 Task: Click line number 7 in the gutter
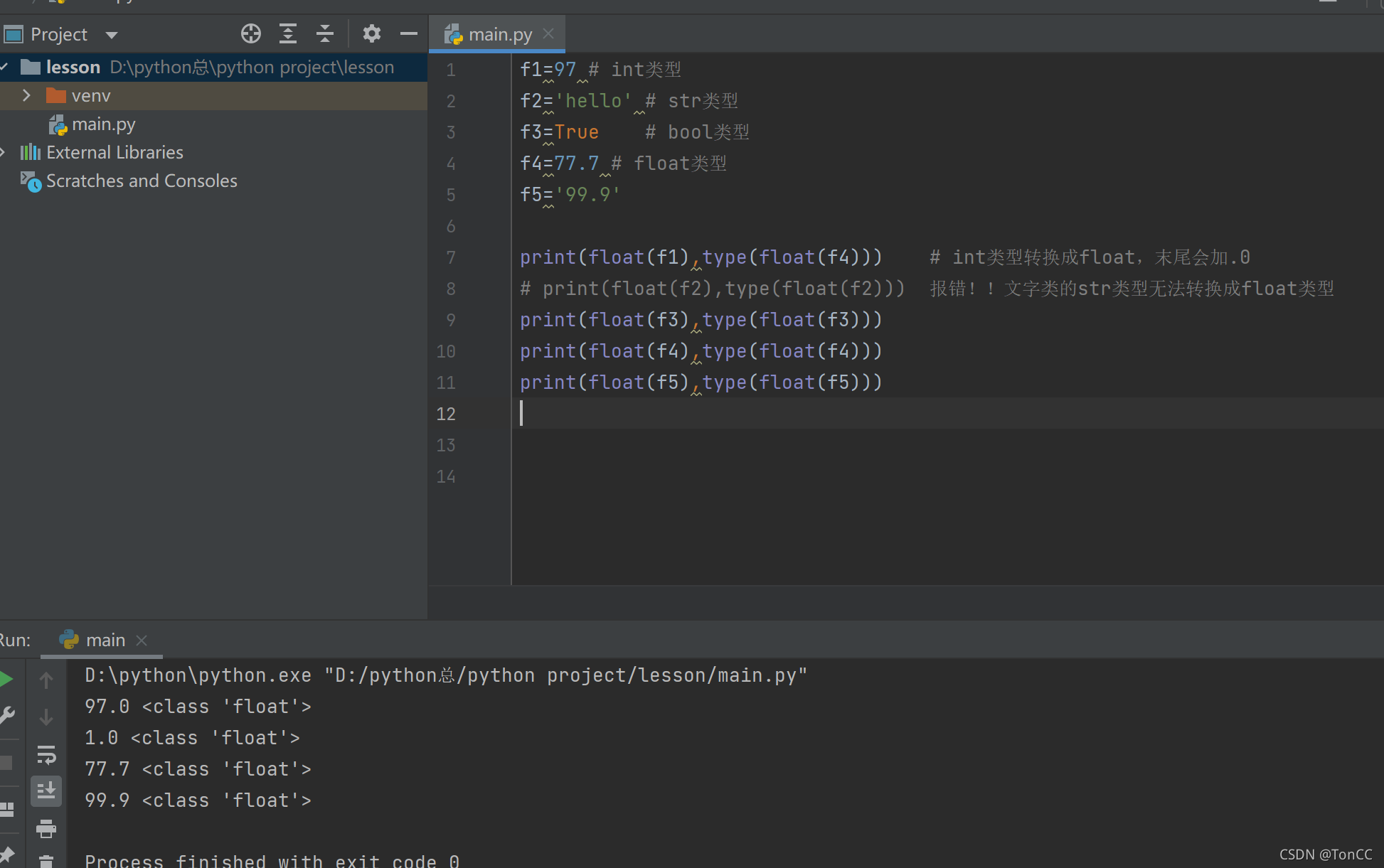[x=450, y=257]
